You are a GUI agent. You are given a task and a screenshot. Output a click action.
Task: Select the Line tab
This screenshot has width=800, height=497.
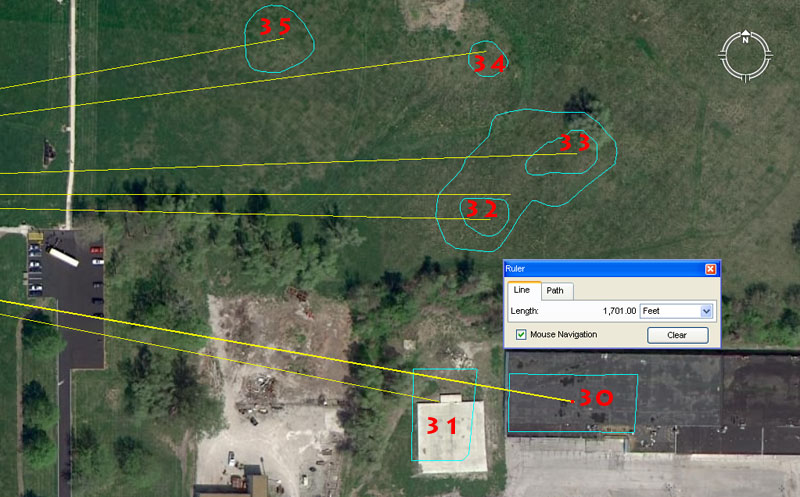pos(523,291)
